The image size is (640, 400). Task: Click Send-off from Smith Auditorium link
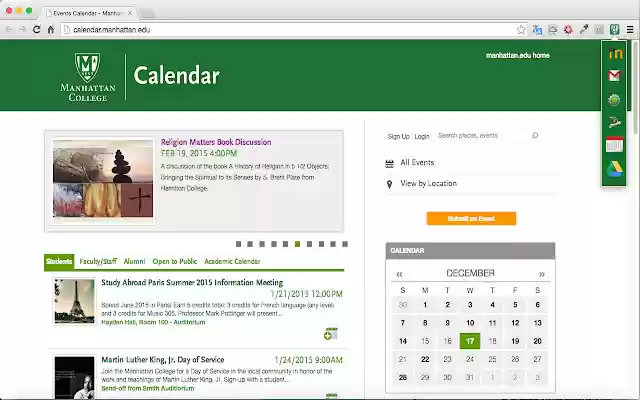point(148,388)
